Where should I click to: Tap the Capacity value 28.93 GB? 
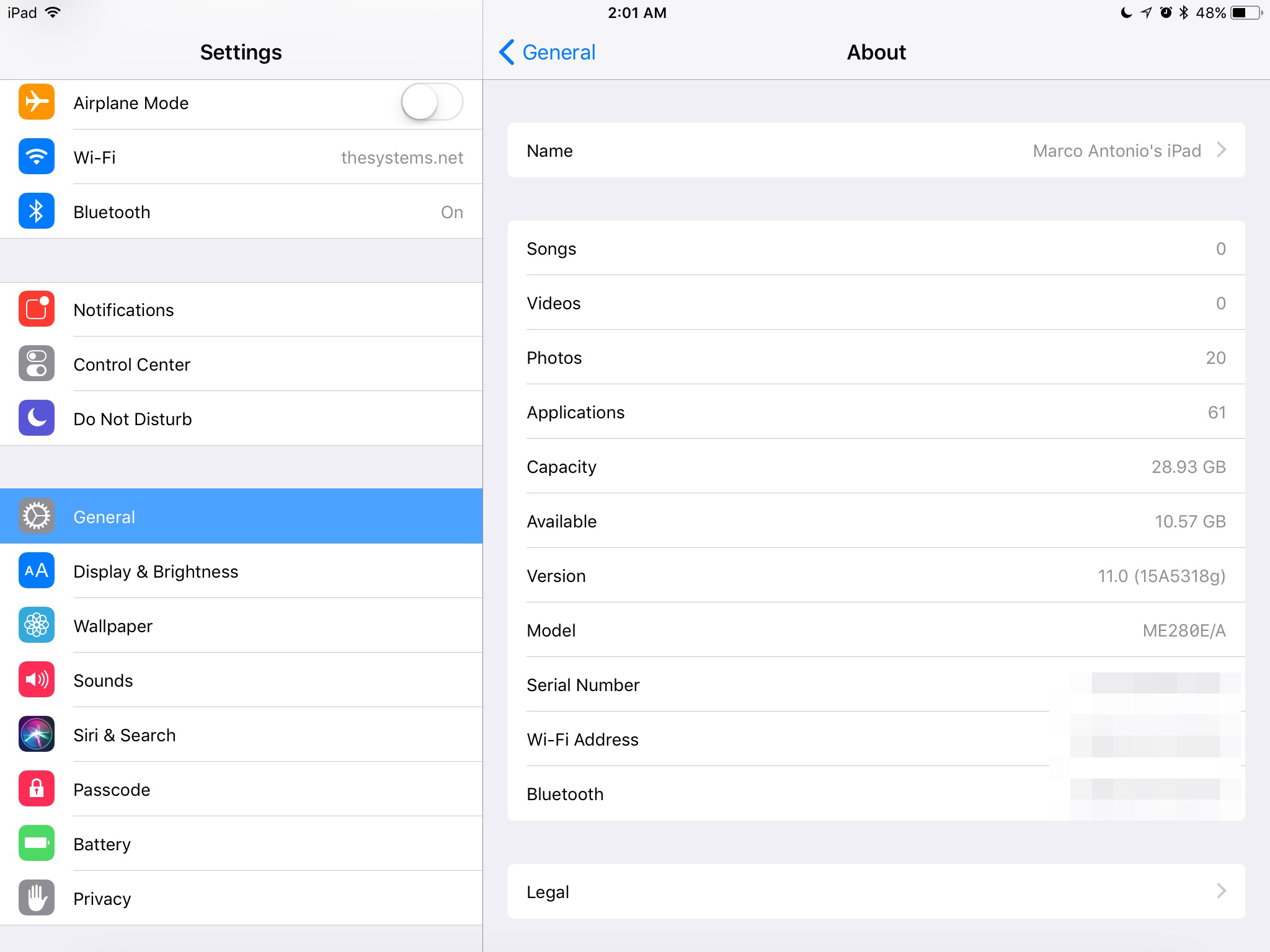[1189, 467]
